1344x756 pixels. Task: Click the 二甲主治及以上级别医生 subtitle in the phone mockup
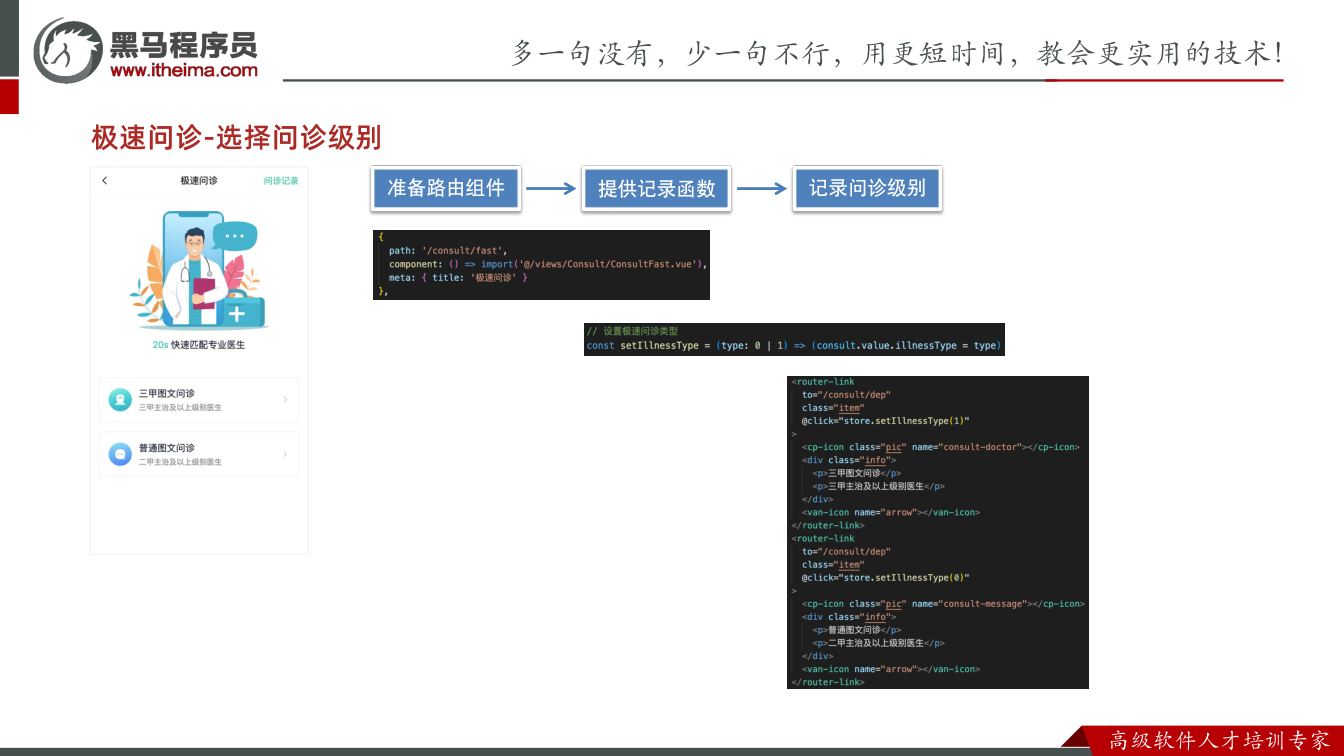pyautogui.click(x=180, y=462)
